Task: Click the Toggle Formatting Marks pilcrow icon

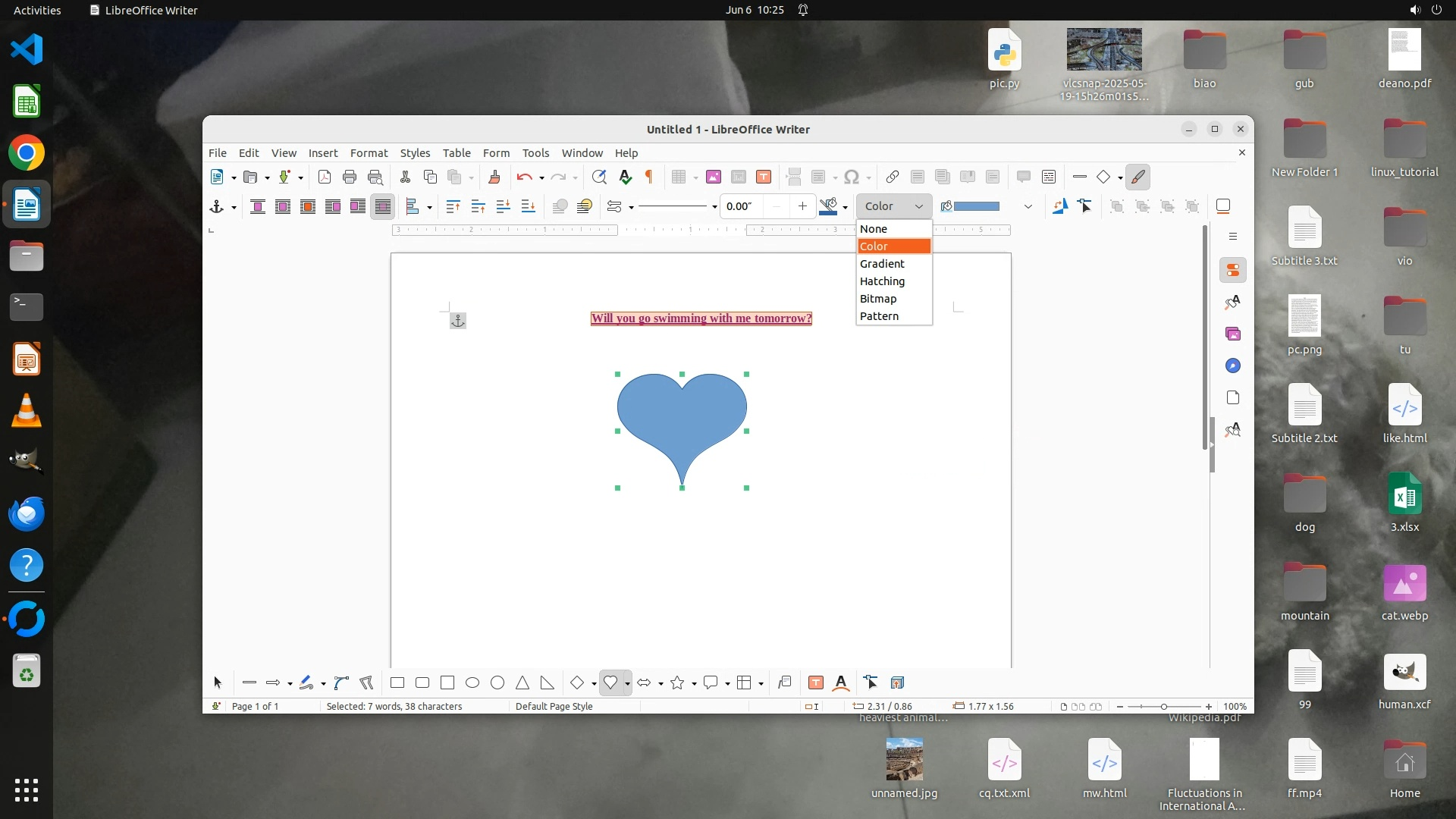Action: point(649,177)
